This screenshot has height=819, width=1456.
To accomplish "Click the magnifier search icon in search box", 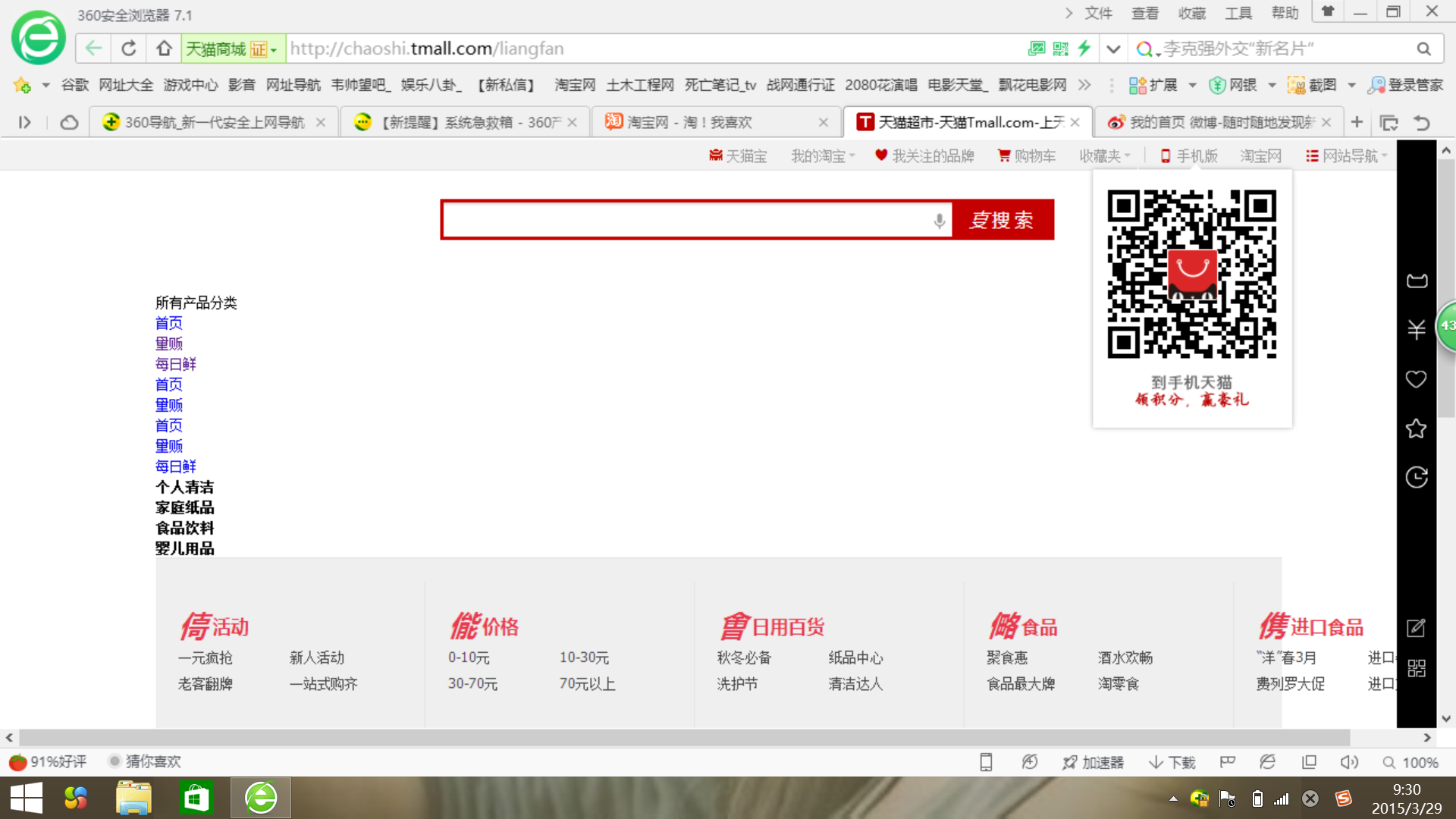I will click(1423, 49).
